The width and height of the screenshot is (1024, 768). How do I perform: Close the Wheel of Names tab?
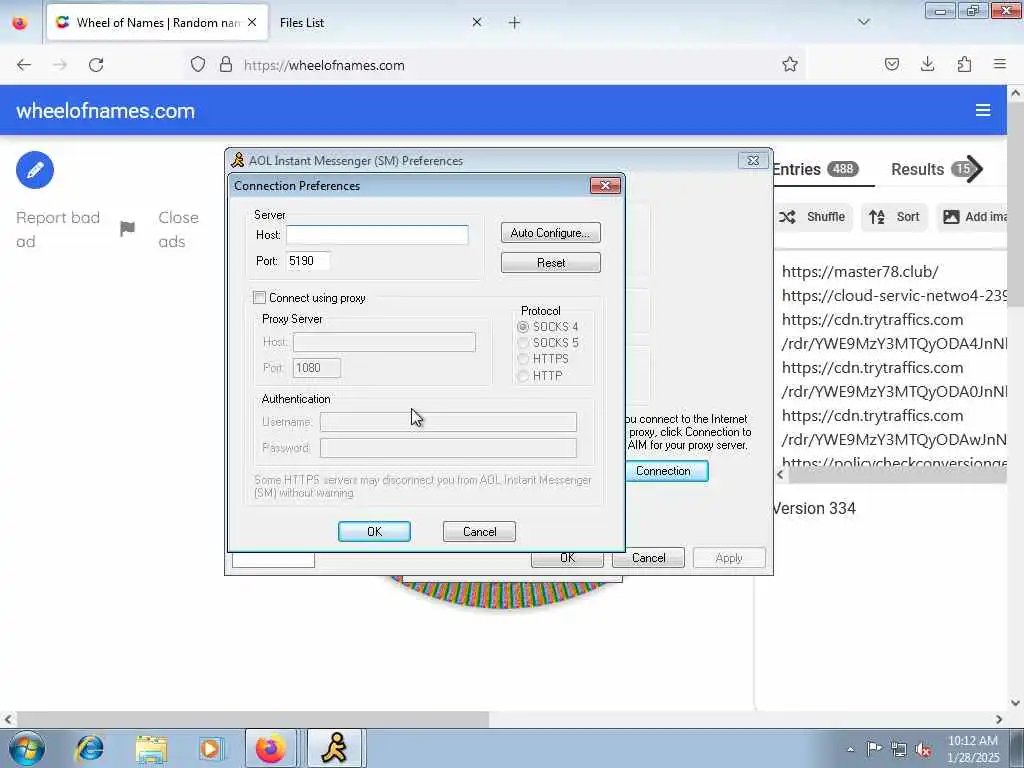tap(252, 22)
